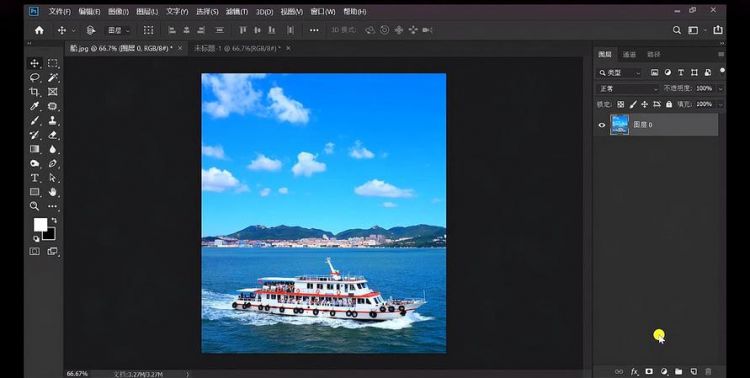
Task: Toggle lock image pixels brush icon
Action: (x=633, y=104)
